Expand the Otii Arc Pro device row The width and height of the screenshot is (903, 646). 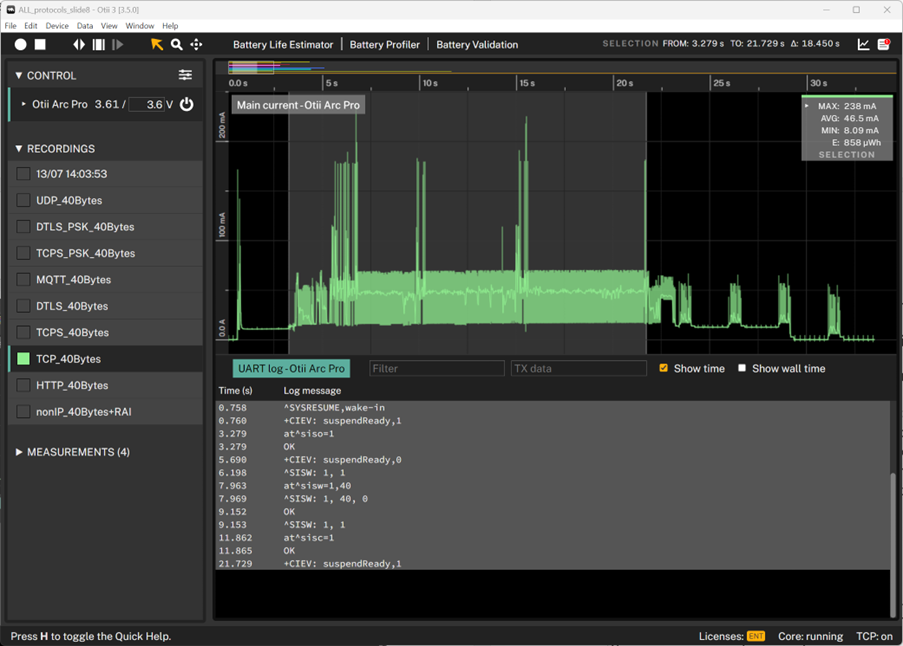24,104
